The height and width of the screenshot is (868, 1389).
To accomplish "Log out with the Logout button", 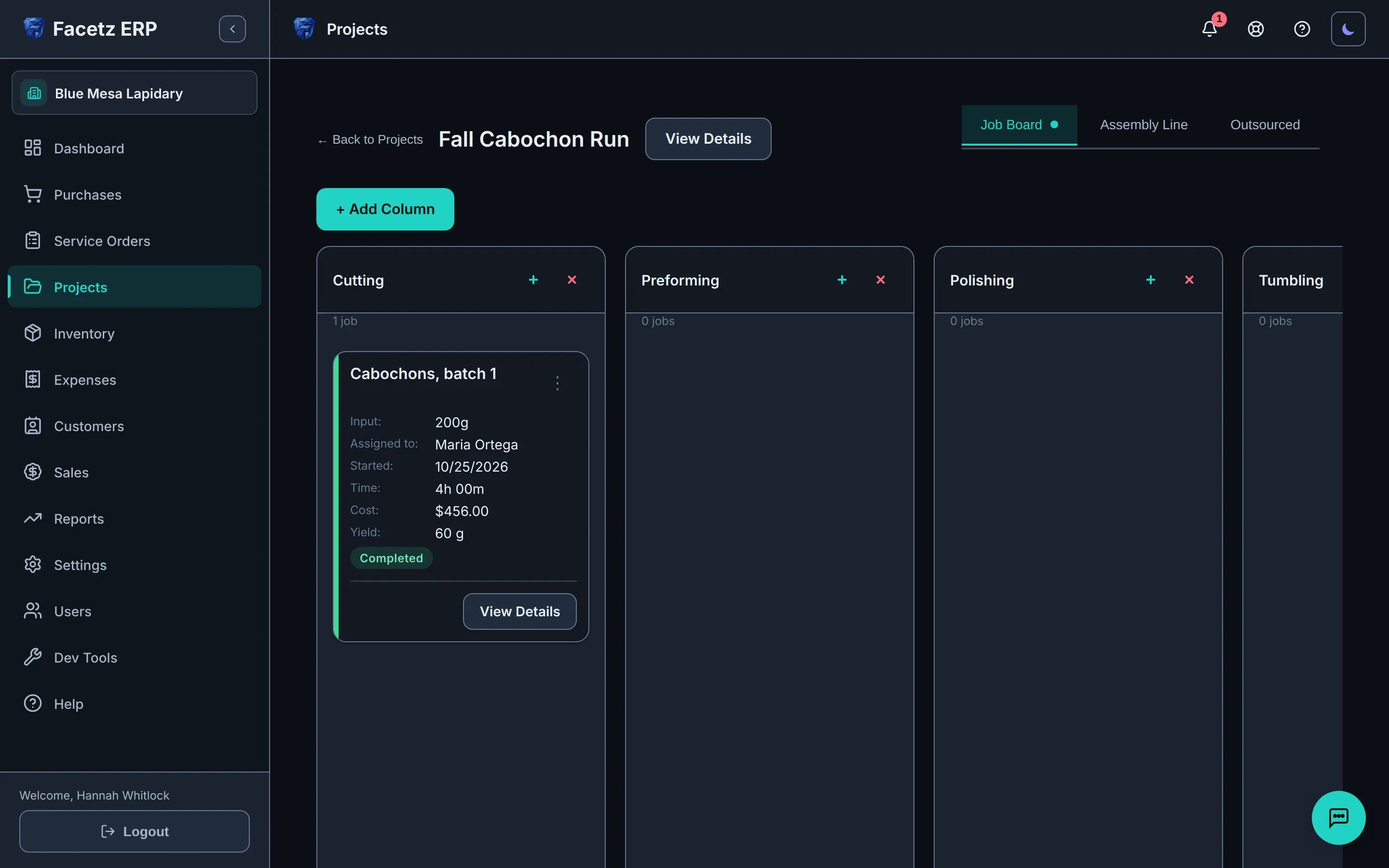I will (134, 831).
